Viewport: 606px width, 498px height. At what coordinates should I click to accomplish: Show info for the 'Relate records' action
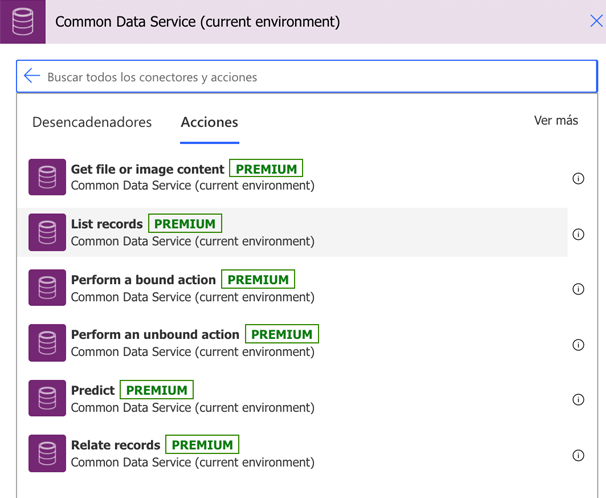coord(578,455)
